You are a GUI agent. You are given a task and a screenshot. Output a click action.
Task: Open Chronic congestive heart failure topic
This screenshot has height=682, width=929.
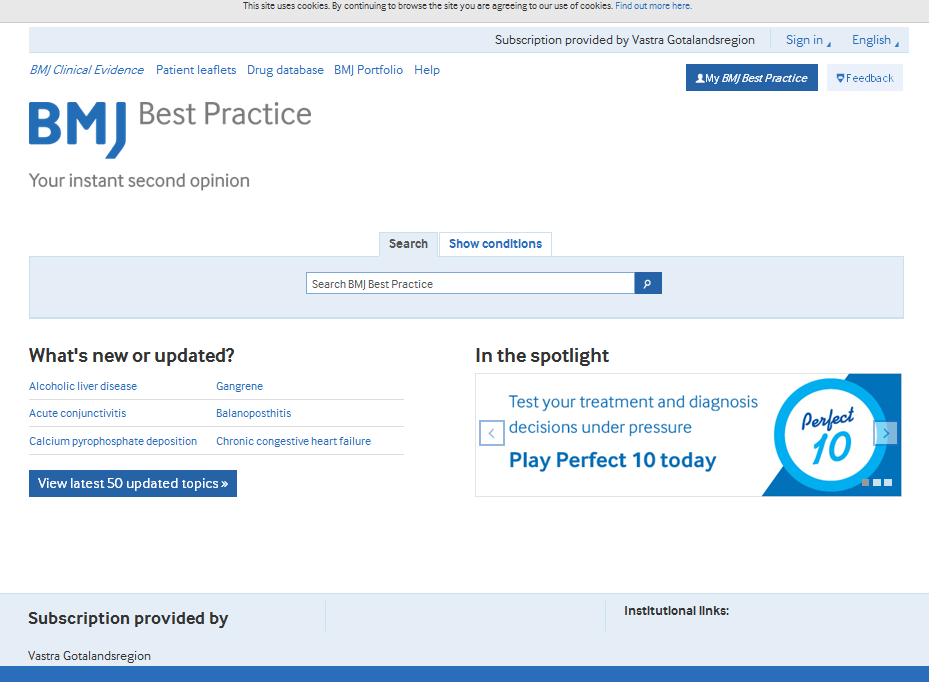(x=293, y=441)
